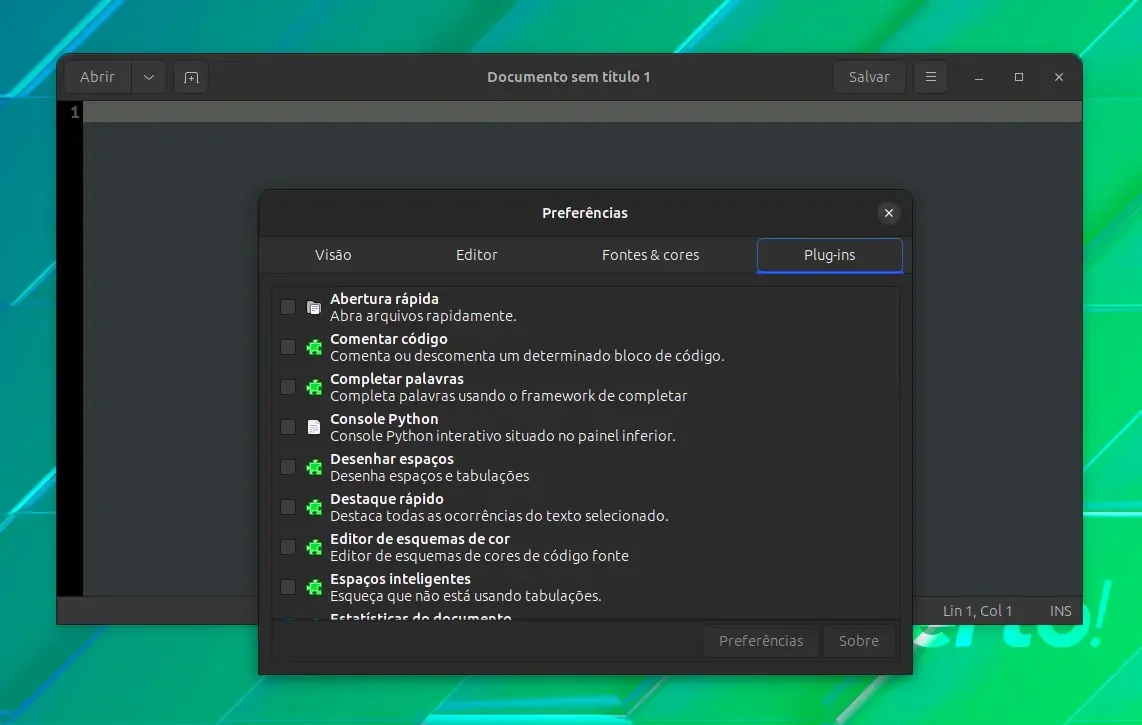Click the green Comentar código plugin icon

tap(314, 348)
